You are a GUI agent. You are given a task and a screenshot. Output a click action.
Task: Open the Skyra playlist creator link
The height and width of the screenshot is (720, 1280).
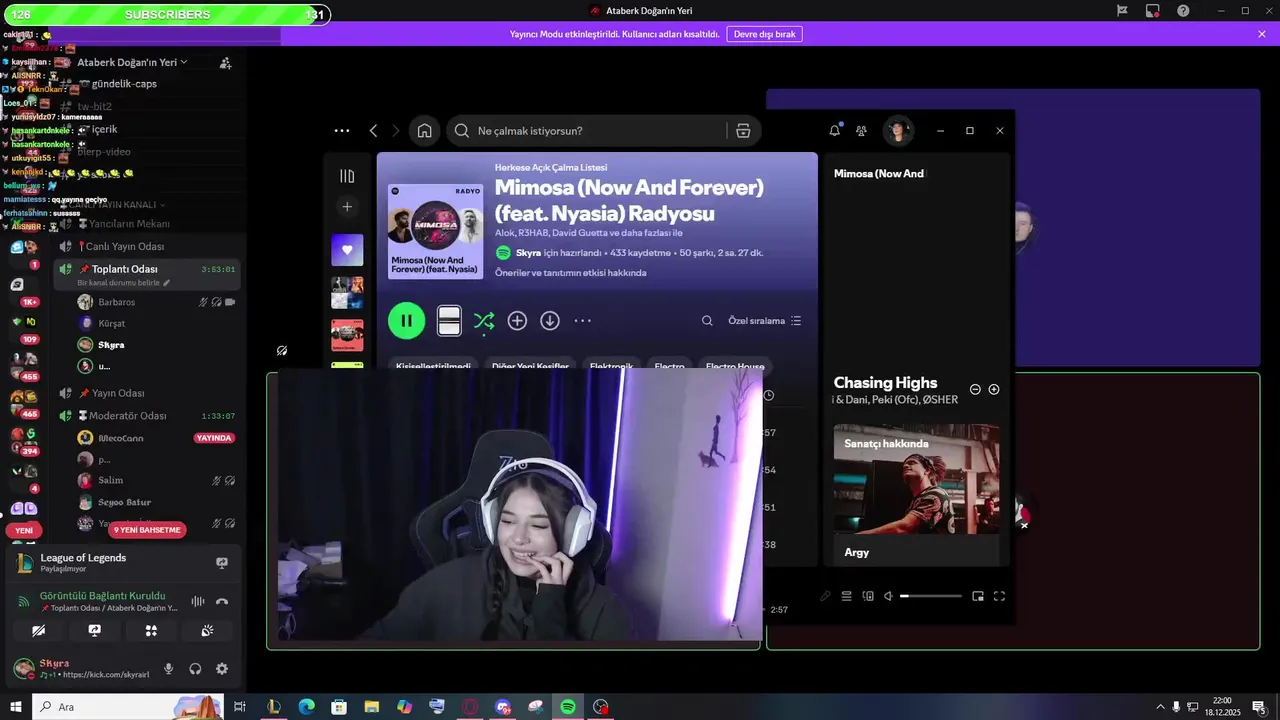(528, 253)
